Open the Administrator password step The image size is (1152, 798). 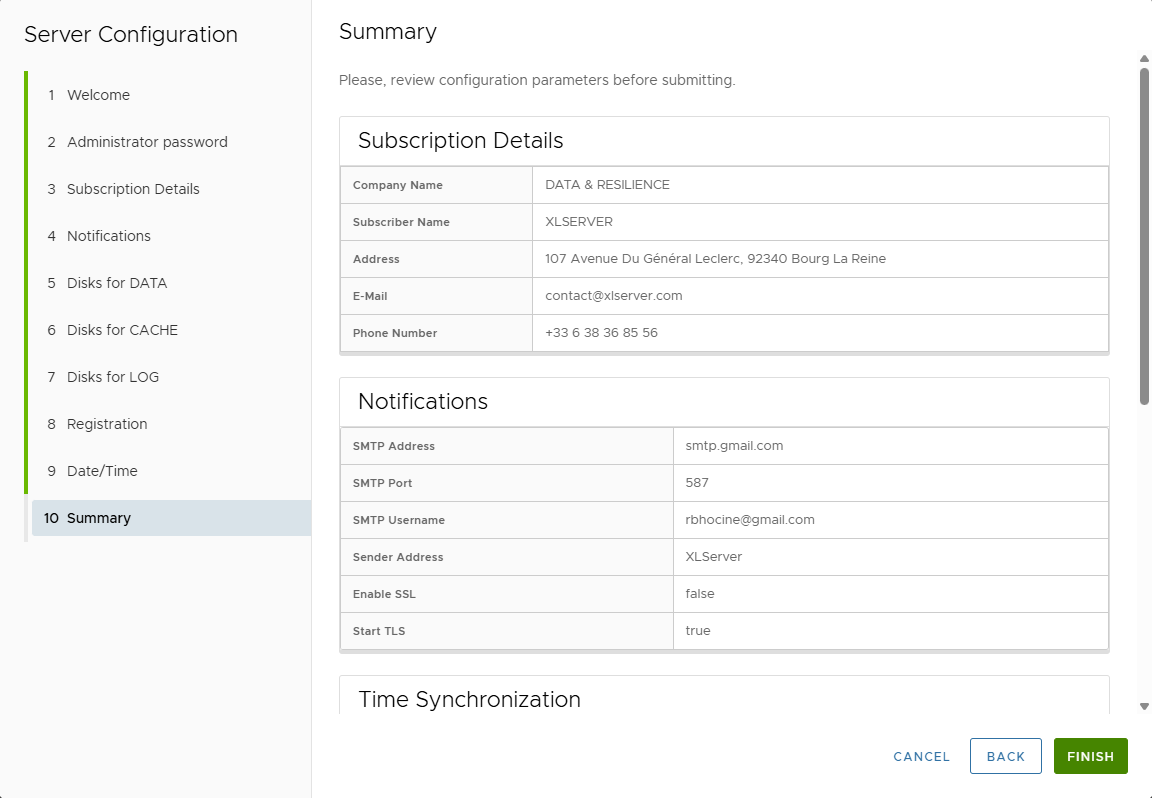click(146, 142)
